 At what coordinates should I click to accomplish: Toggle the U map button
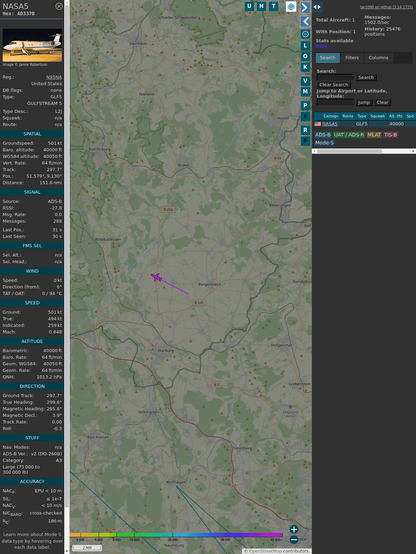tap(249, 6)
